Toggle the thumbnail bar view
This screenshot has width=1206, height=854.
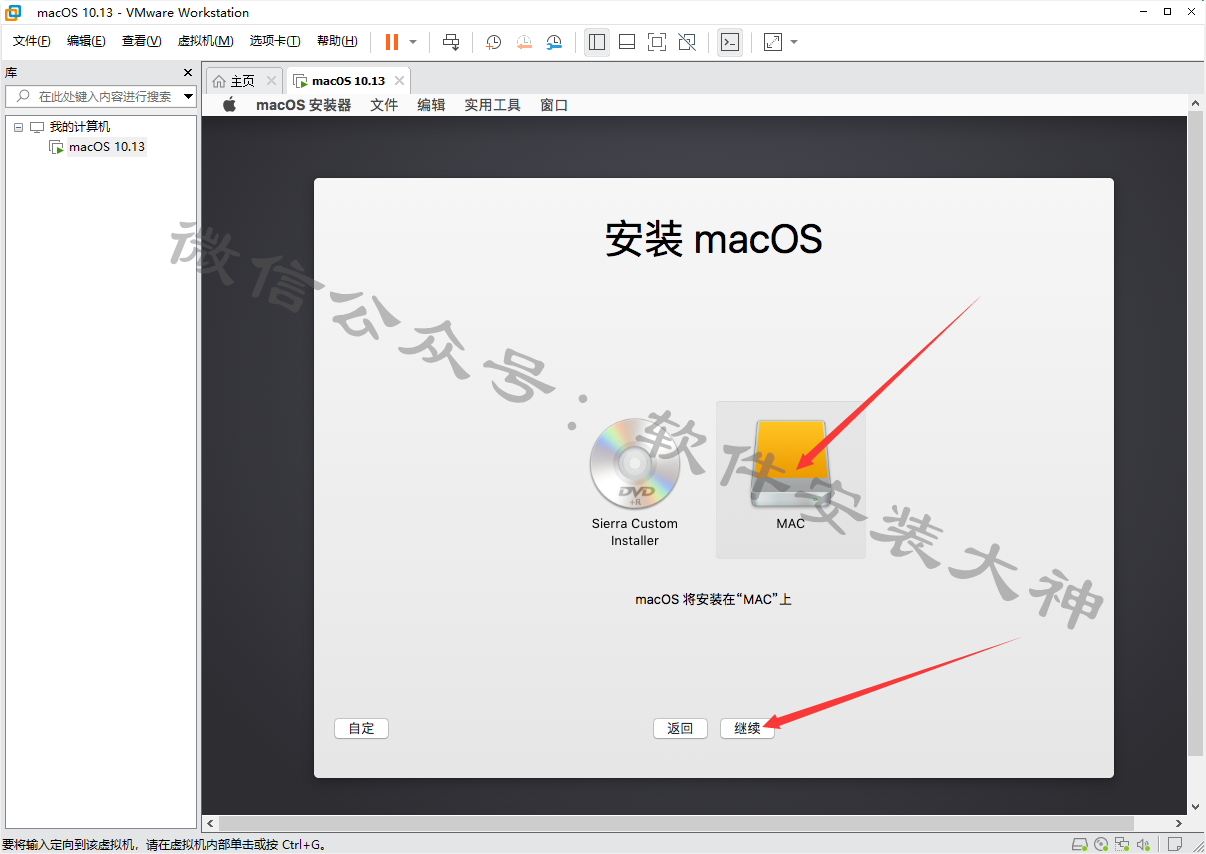(627, 42)
